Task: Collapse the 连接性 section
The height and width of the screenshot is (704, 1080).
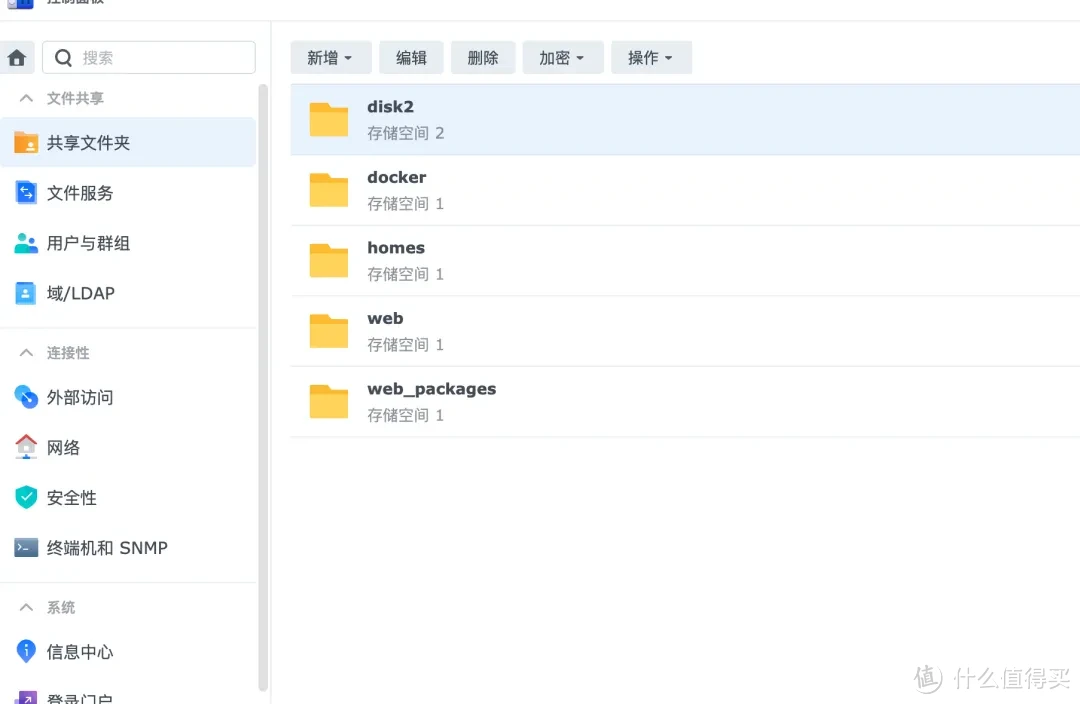Action: pos(24,352)
